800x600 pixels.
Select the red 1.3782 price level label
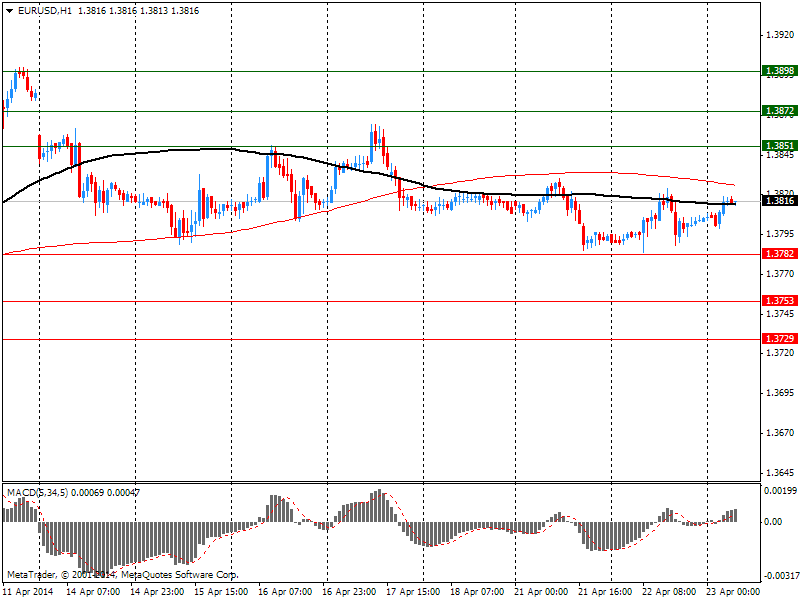click(779, 254)
